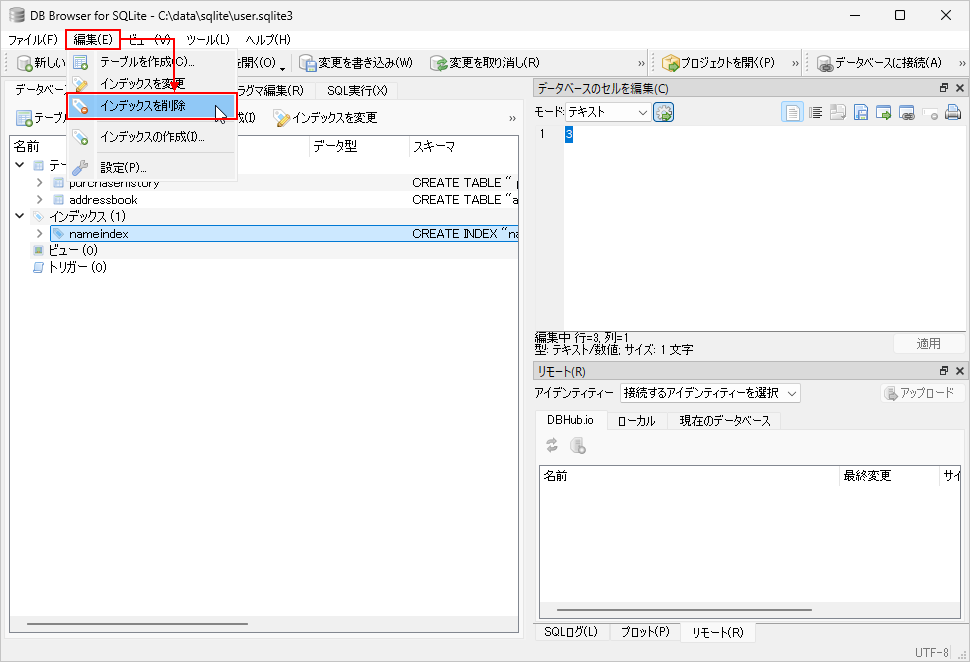This screenshot has height=662, width=970.
Task: Click the print icon in cell editor
Action: coord(953,113)
